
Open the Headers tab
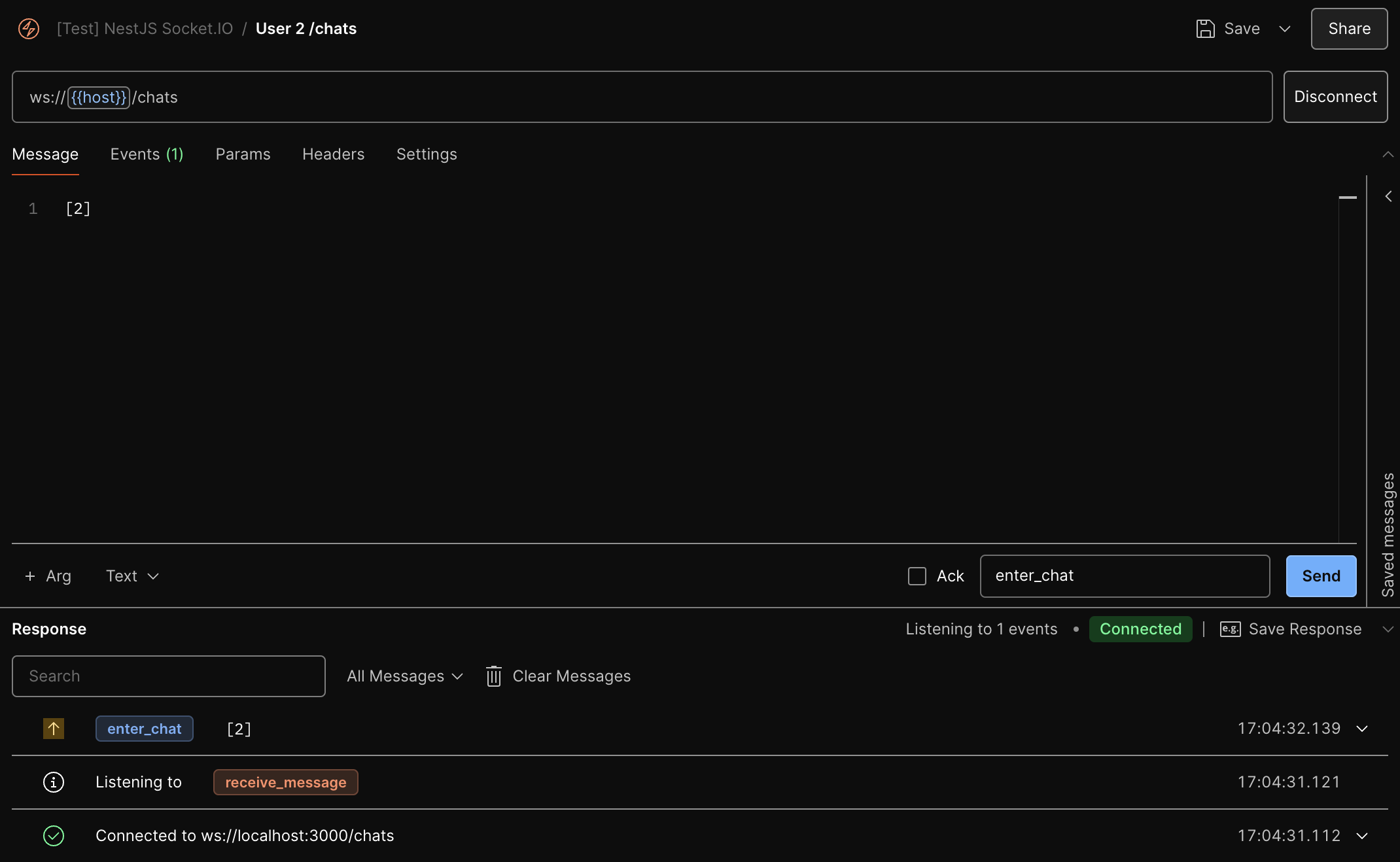click(x=333, y=154)
